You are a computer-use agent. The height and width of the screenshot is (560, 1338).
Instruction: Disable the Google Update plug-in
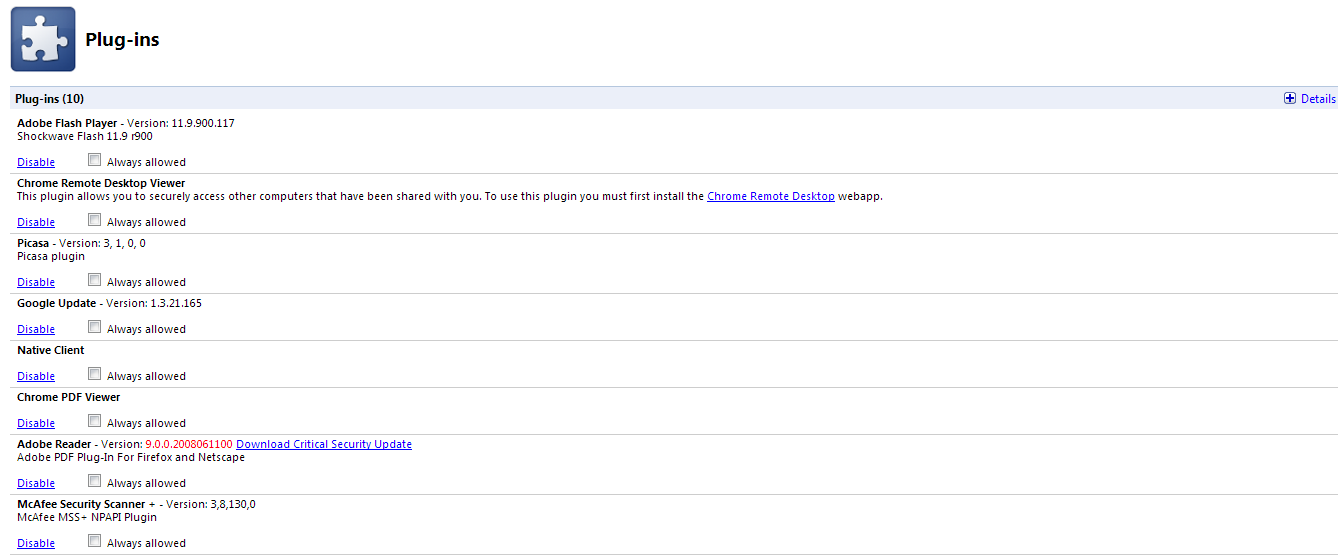[x=36, y=329]
